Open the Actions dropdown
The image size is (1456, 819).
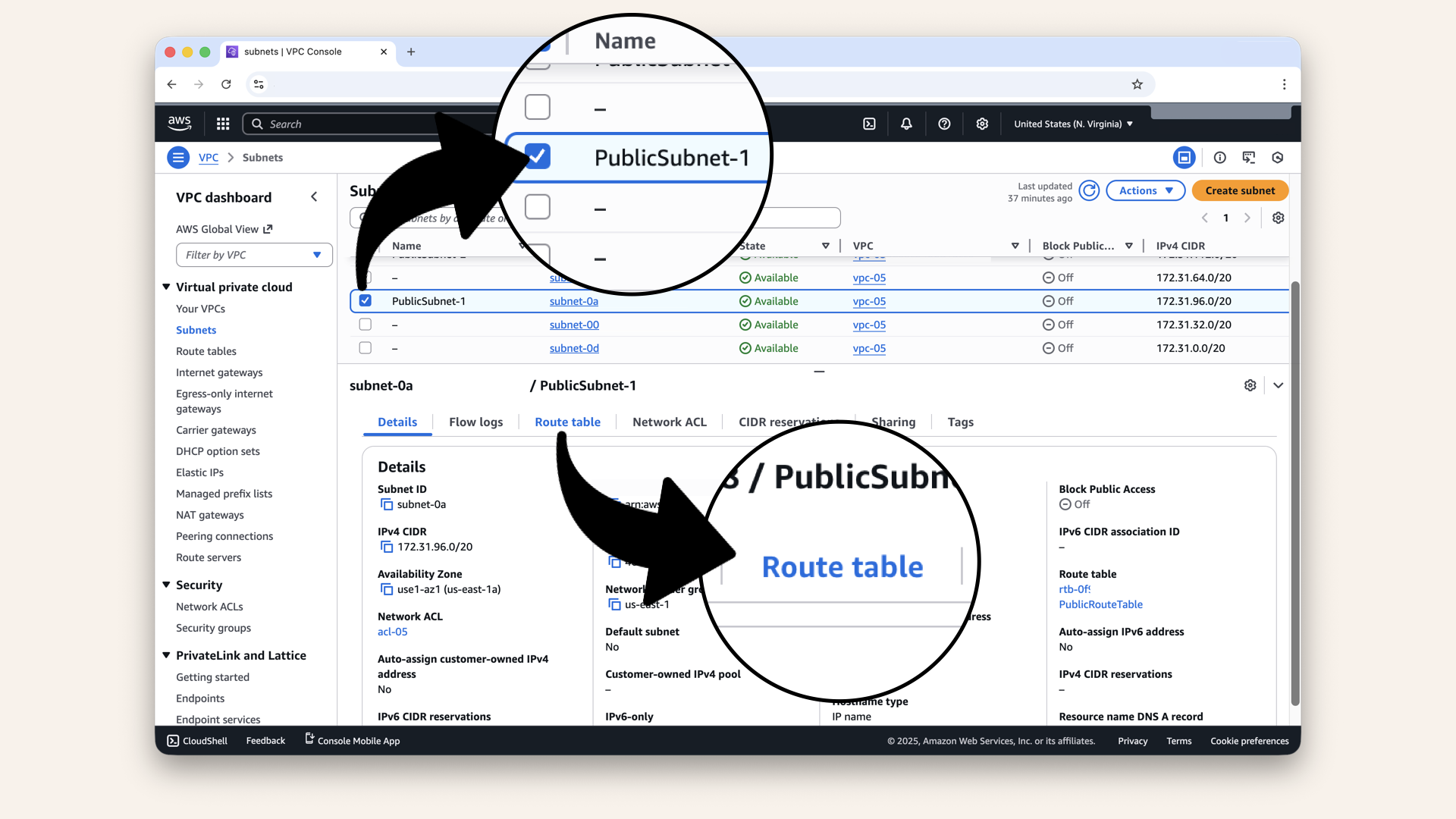click(x=1145, y=190)
